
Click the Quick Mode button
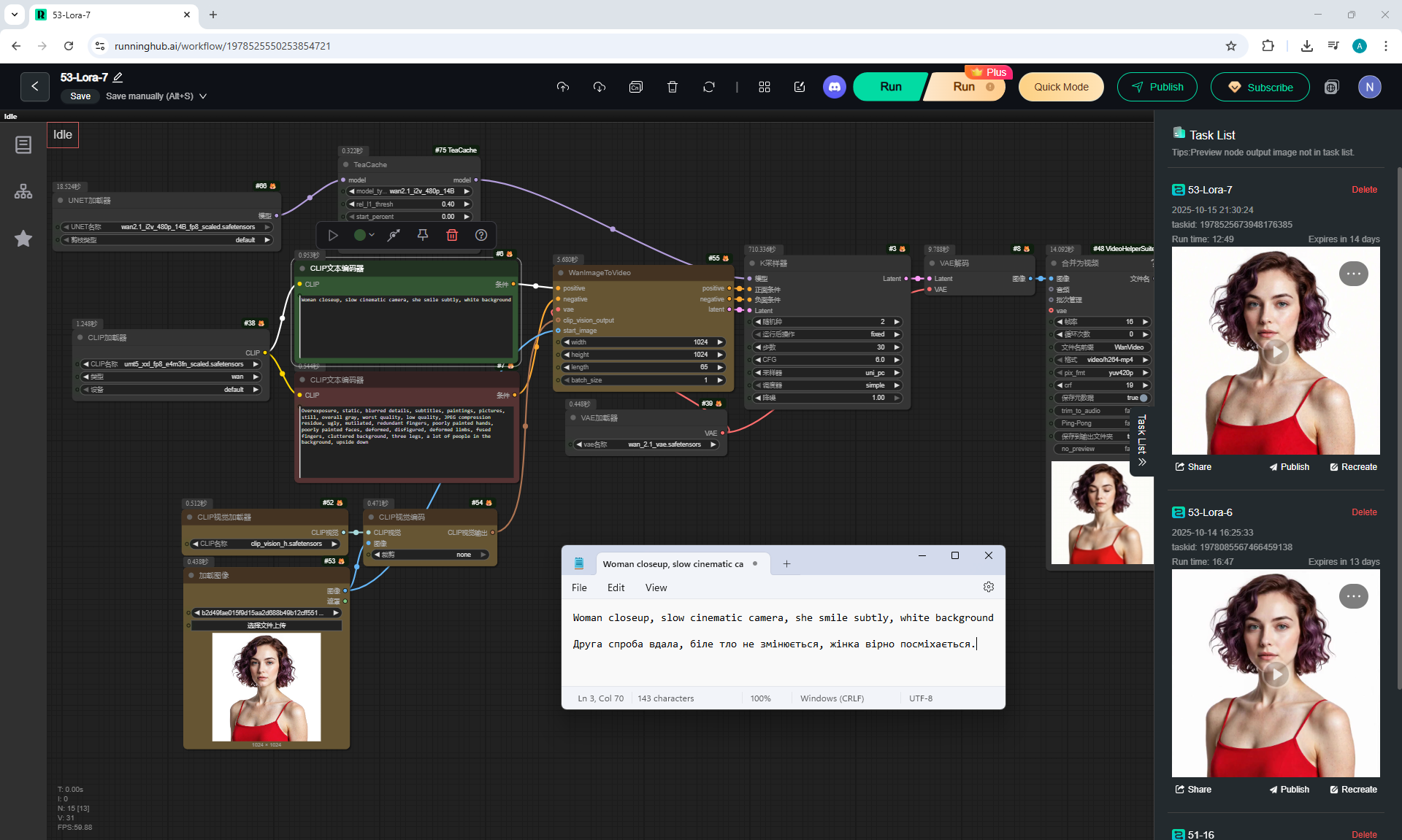tap(1061, 87)
